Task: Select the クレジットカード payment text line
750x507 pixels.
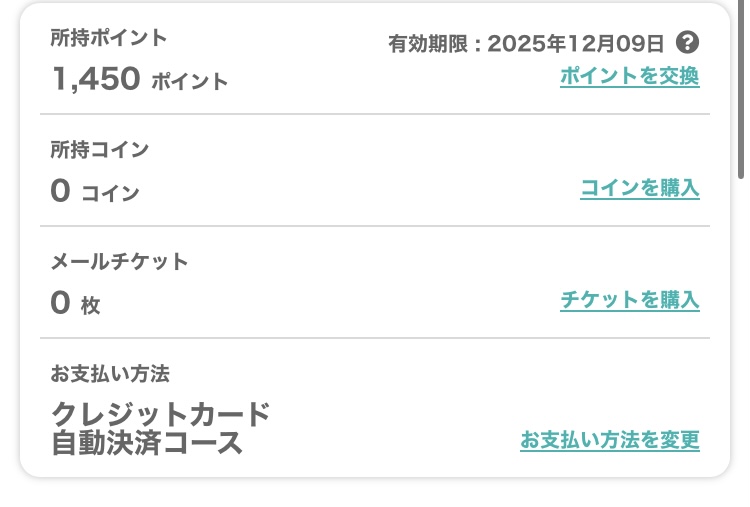Action: (161, 414)
